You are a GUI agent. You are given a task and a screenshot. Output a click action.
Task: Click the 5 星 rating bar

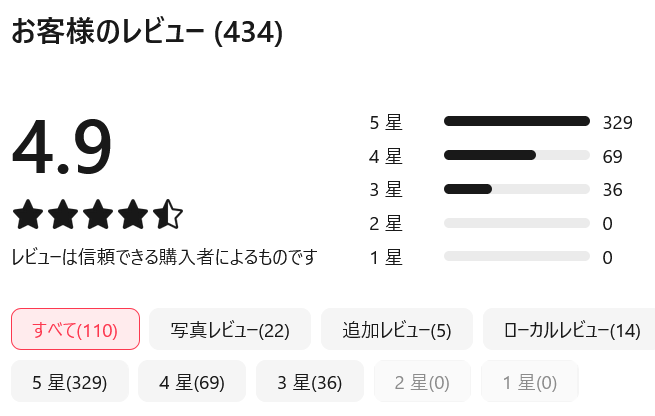tap(516, 122)
